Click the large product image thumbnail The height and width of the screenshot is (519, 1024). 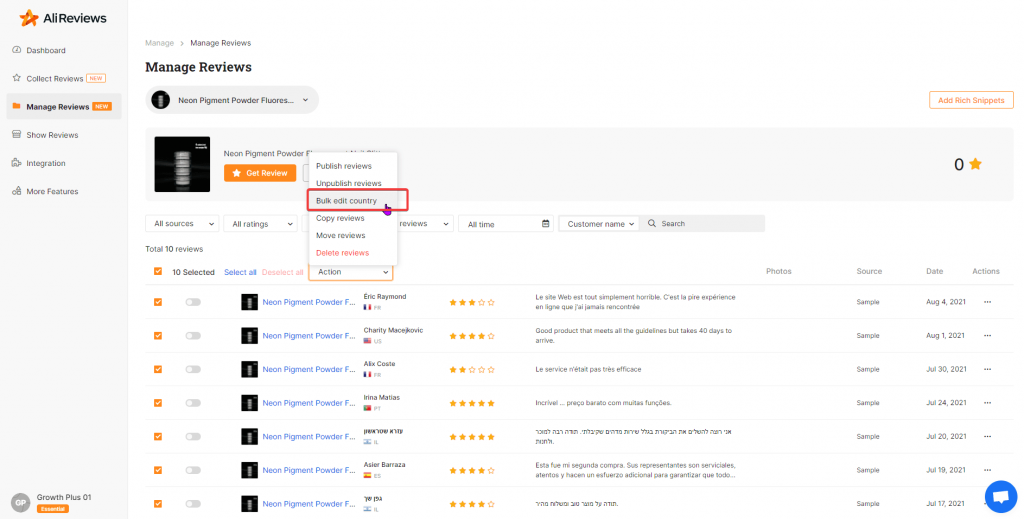tap(182, 164)
